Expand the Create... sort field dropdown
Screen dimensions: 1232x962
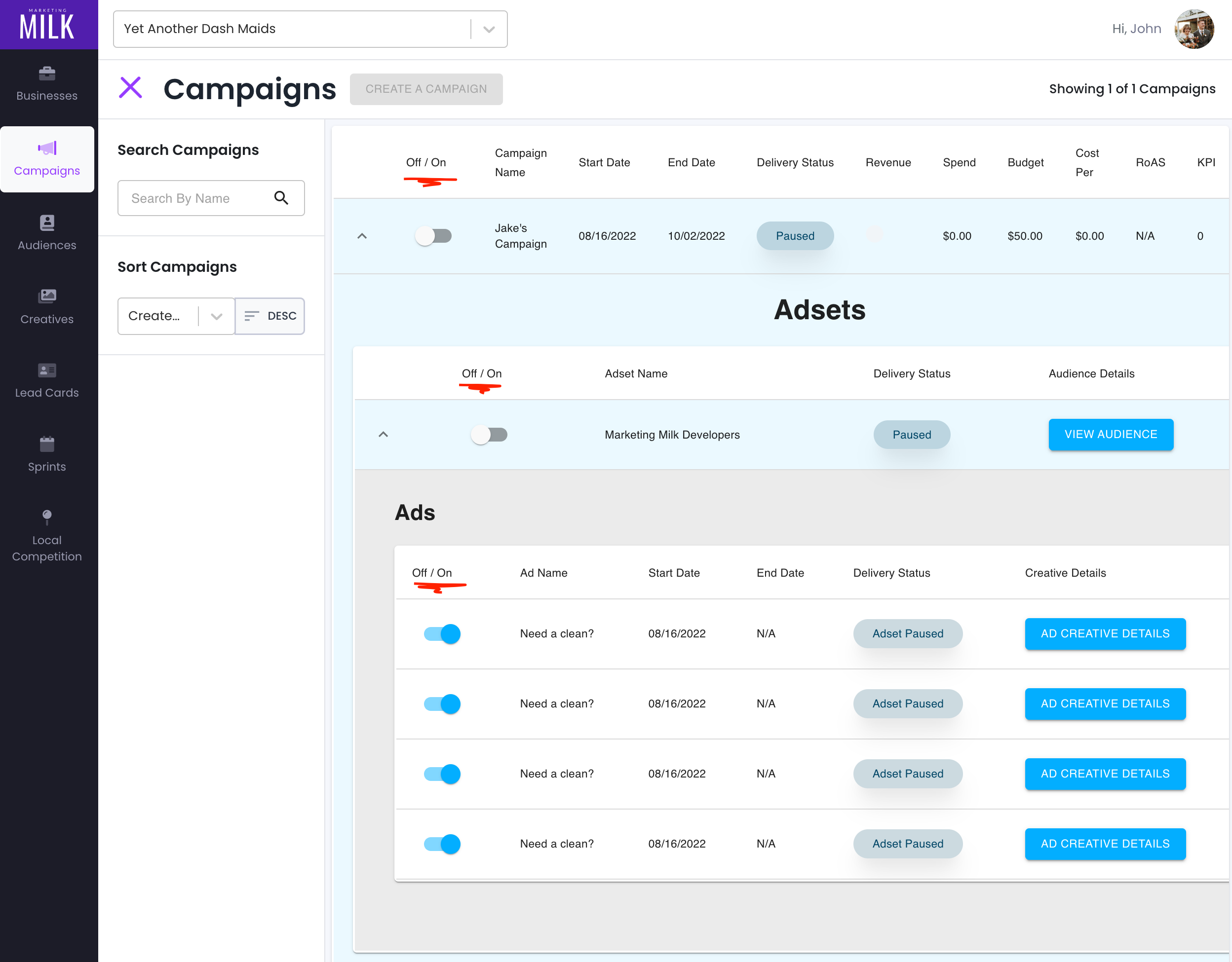point(216,316)
